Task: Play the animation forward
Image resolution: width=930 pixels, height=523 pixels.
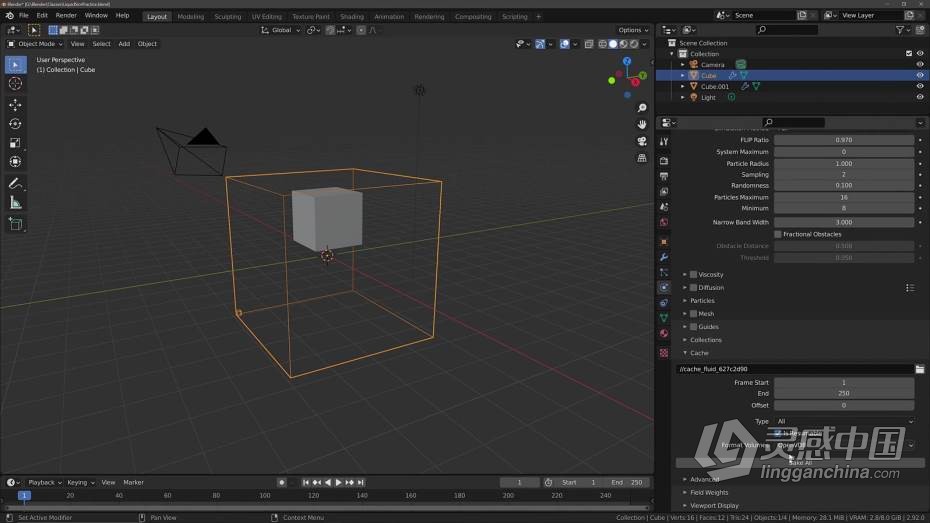Action: pos(339,483)
